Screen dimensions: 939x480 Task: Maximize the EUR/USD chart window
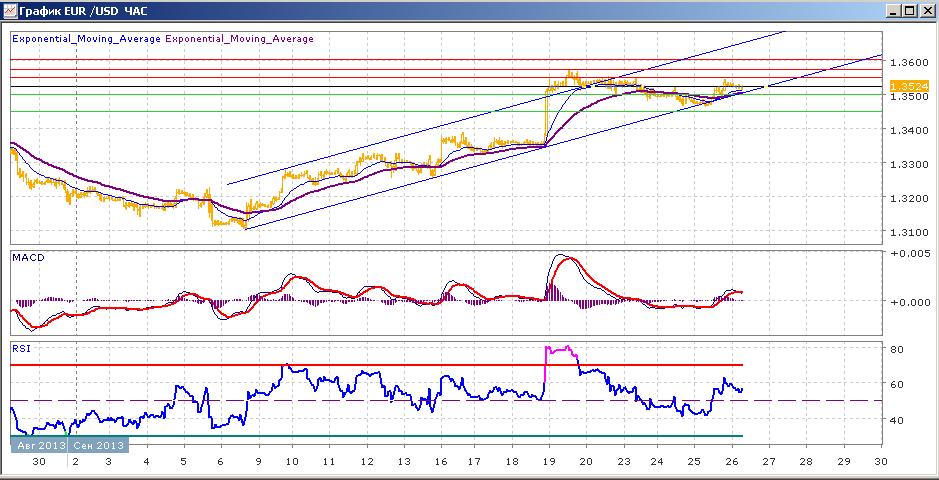click(x=909, y=10)
